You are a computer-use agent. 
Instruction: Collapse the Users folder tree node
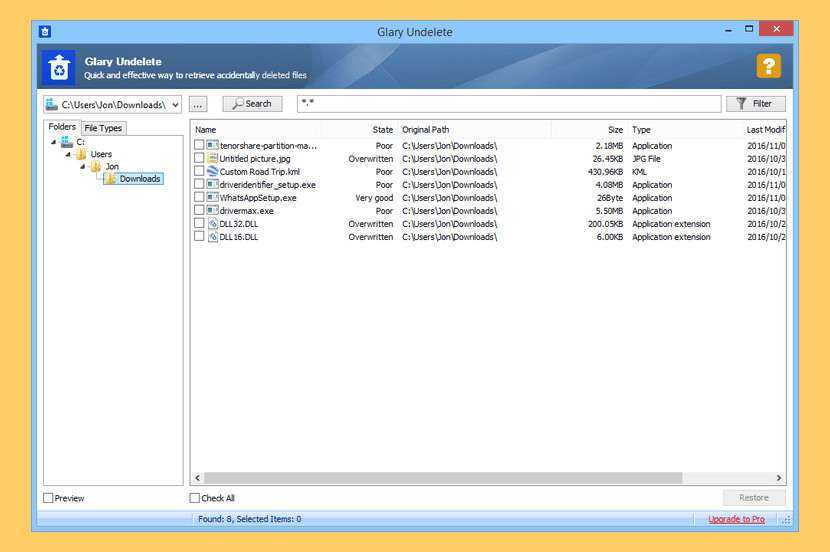tap(68, 154)
